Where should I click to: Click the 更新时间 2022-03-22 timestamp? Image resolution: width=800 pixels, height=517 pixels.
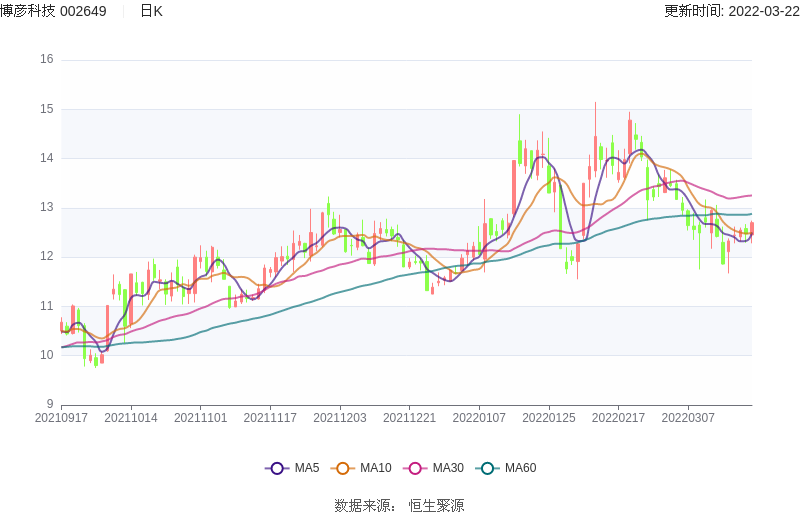[x=731, y=11]
